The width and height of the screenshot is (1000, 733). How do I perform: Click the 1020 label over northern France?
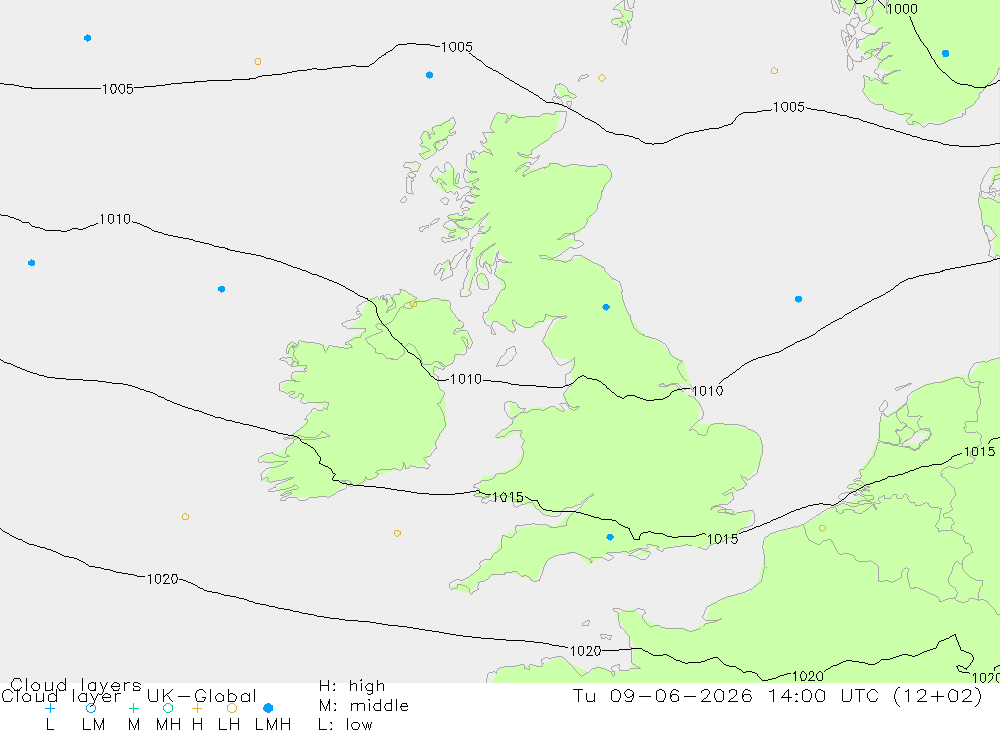(807, 676)
